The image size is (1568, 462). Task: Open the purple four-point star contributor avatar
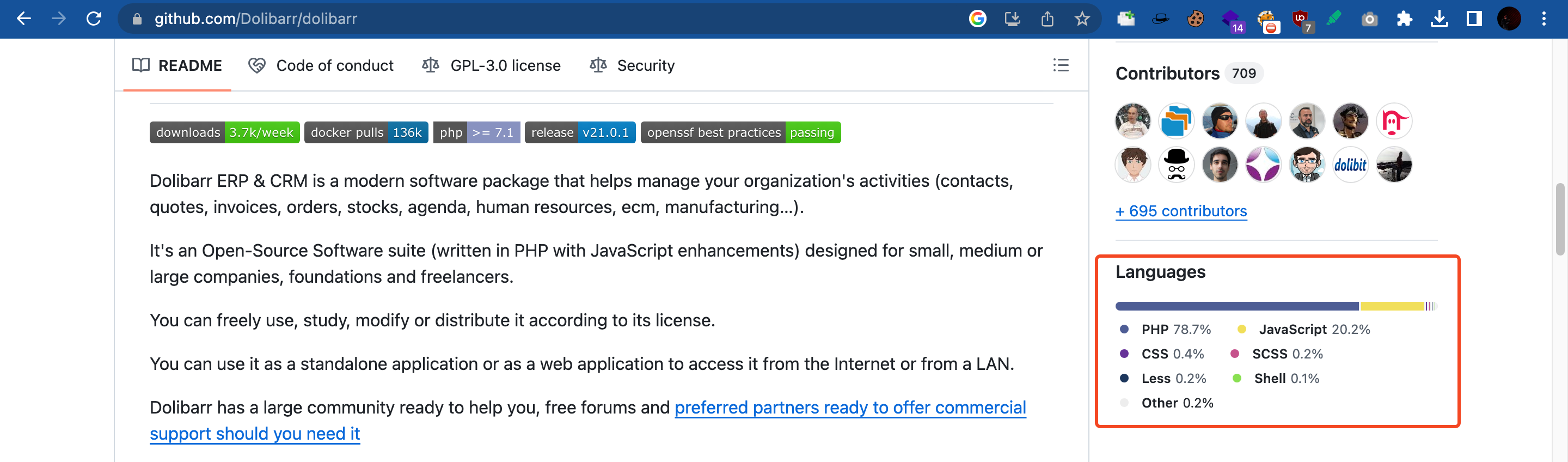click(x=1263, y=165)
